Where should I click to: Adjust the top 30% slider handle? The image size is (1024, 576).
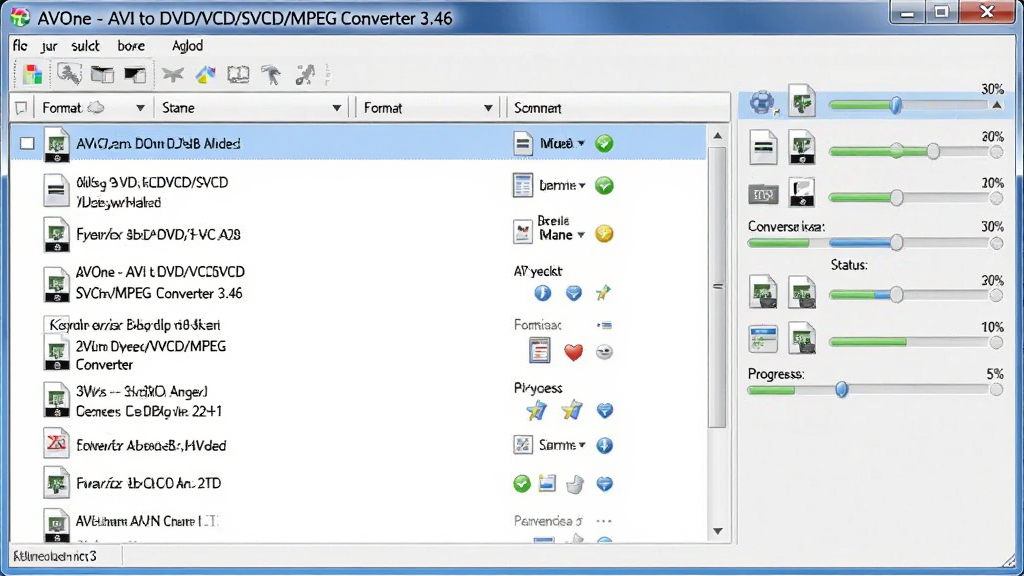896,104
